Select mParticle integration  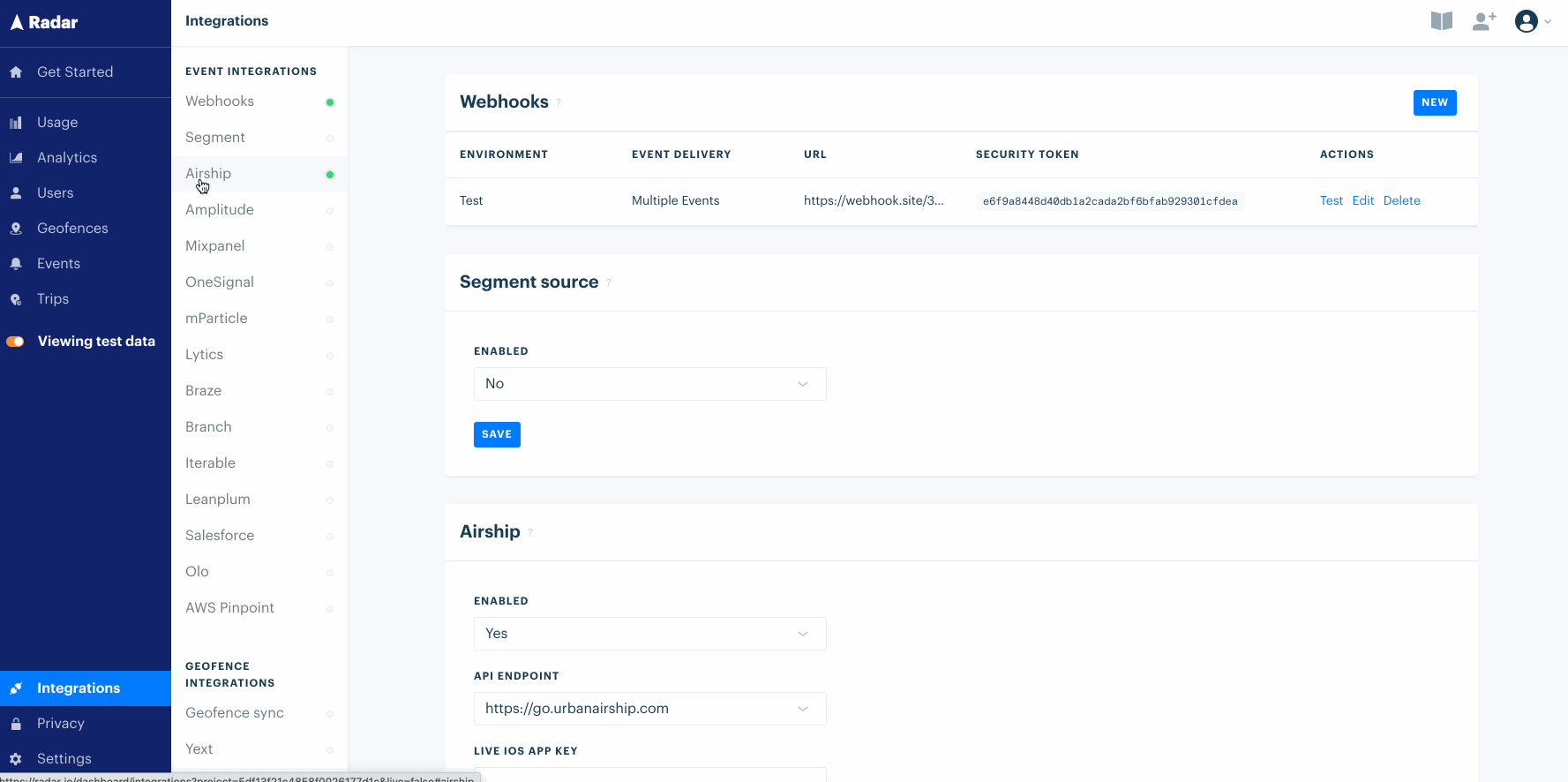click(x=259, y=319)
